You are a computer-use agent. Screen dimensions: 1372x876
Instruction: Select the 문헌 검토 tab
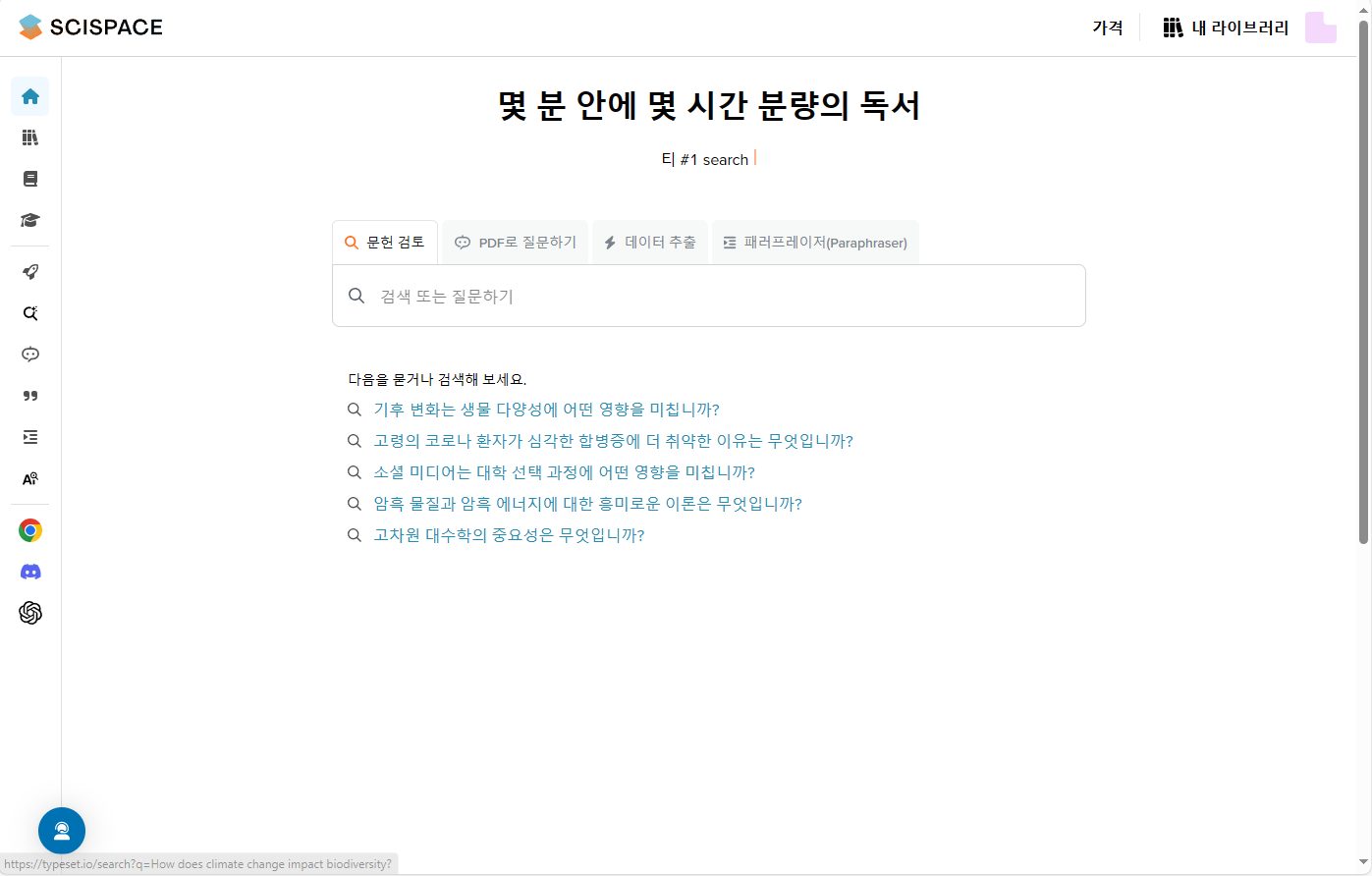coord(385,243)
